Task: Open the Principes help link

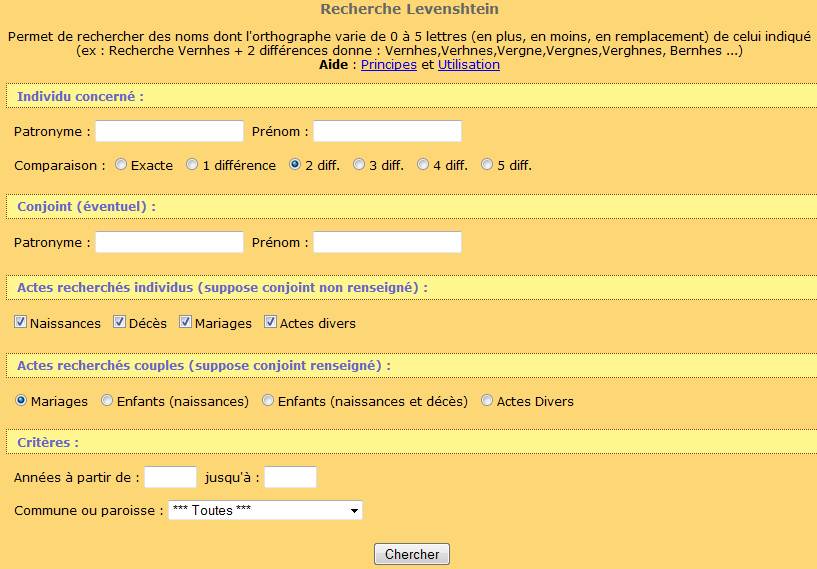Action: 389,65
